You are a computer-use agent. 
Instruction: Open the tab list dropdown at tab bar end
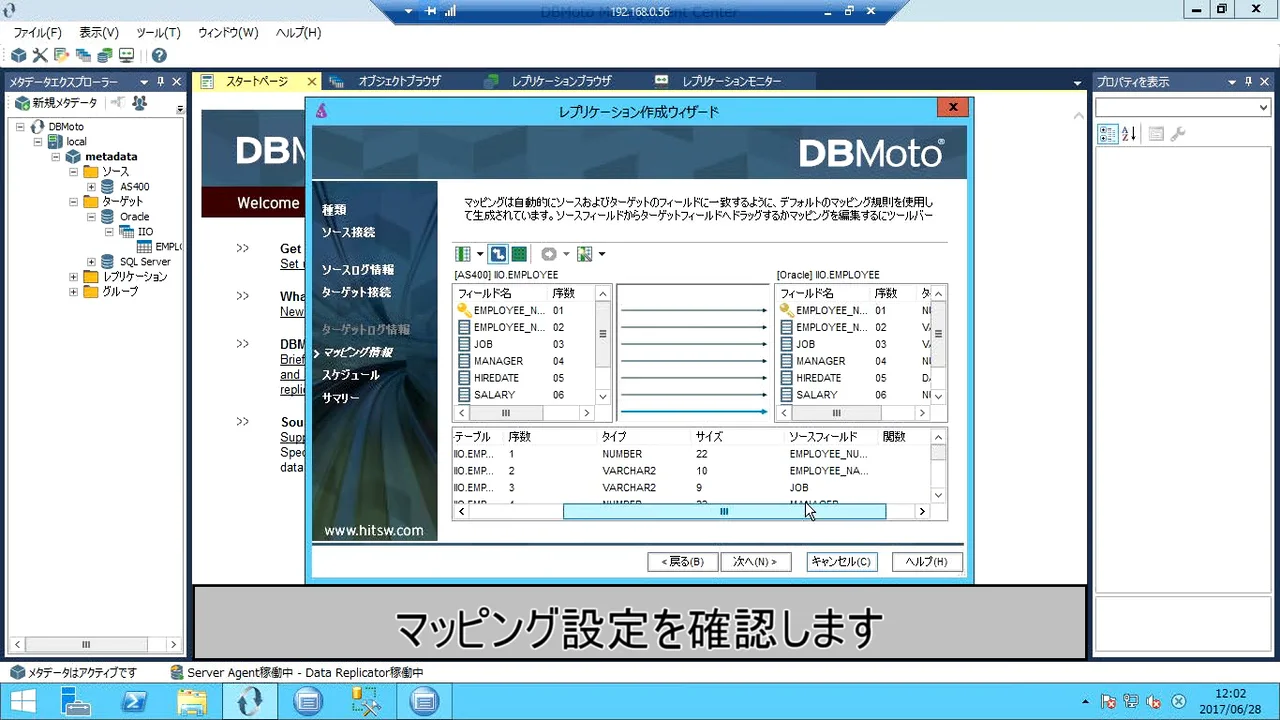click(1078, 83)
